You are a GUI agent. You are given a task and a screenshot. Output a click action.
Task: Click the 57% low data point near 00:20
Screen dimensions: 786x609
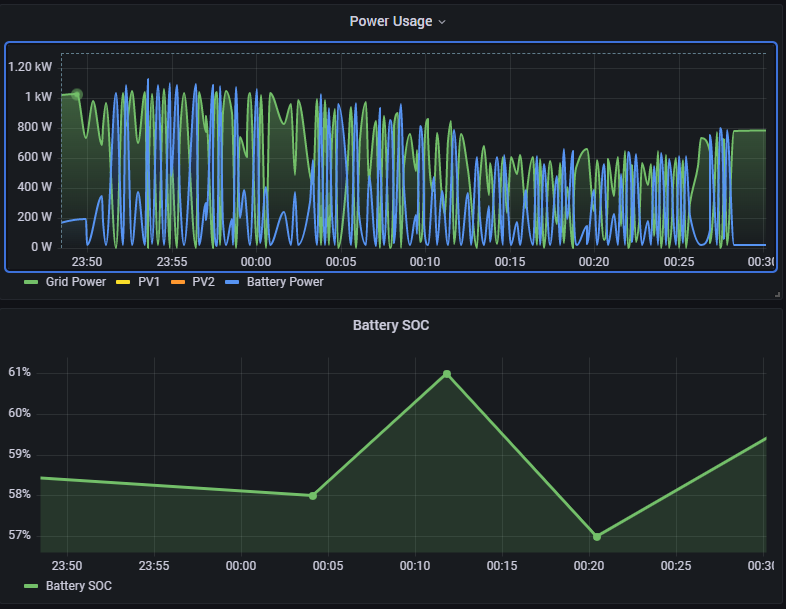tap(597, 537)
